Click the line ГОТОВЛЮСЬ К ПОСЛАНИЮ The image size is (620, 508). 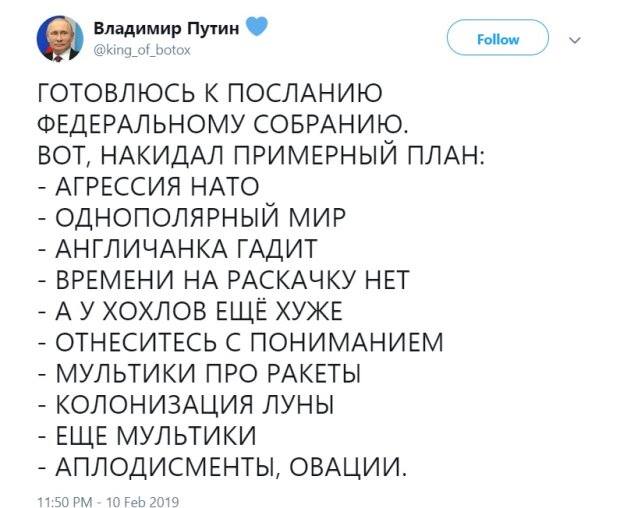point(210,93)
